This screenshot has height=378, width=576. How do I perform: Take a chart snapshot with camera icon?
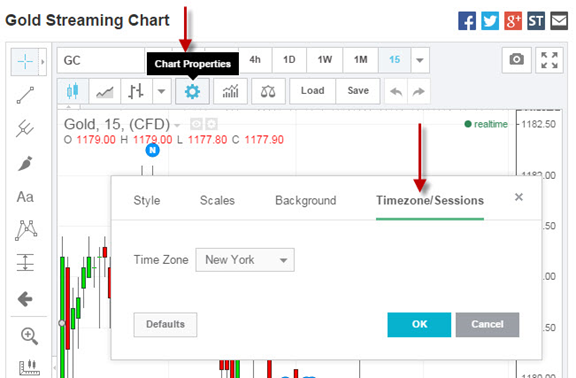[516, 60]
